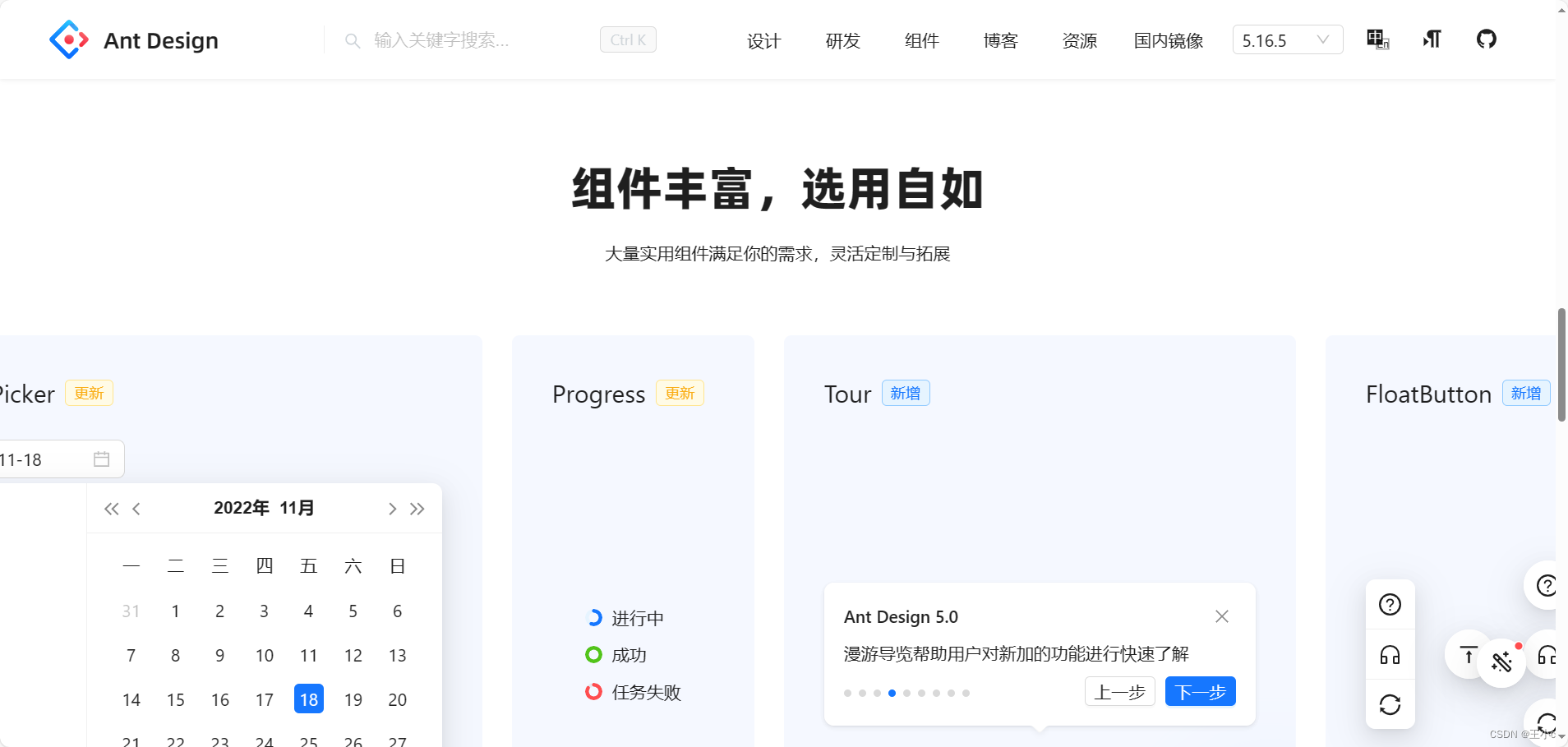Select day 11 in the calendar
Image resolution: width=1568 pixels, height=747 pixels.
point(309,655)
